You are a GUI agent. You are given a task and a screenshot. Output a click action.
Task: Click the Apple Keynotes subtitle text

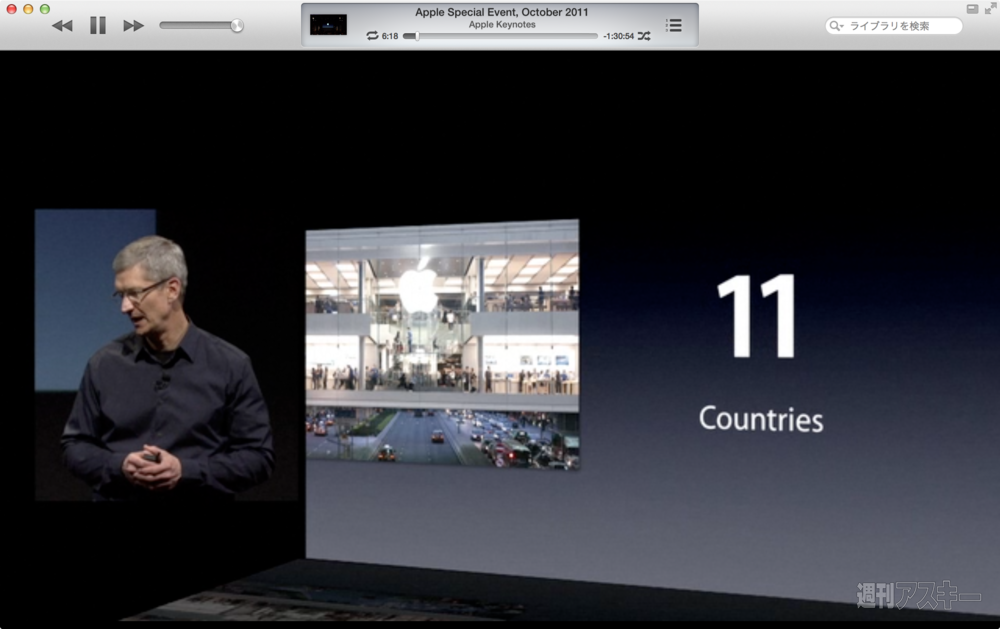pos(502,24)
